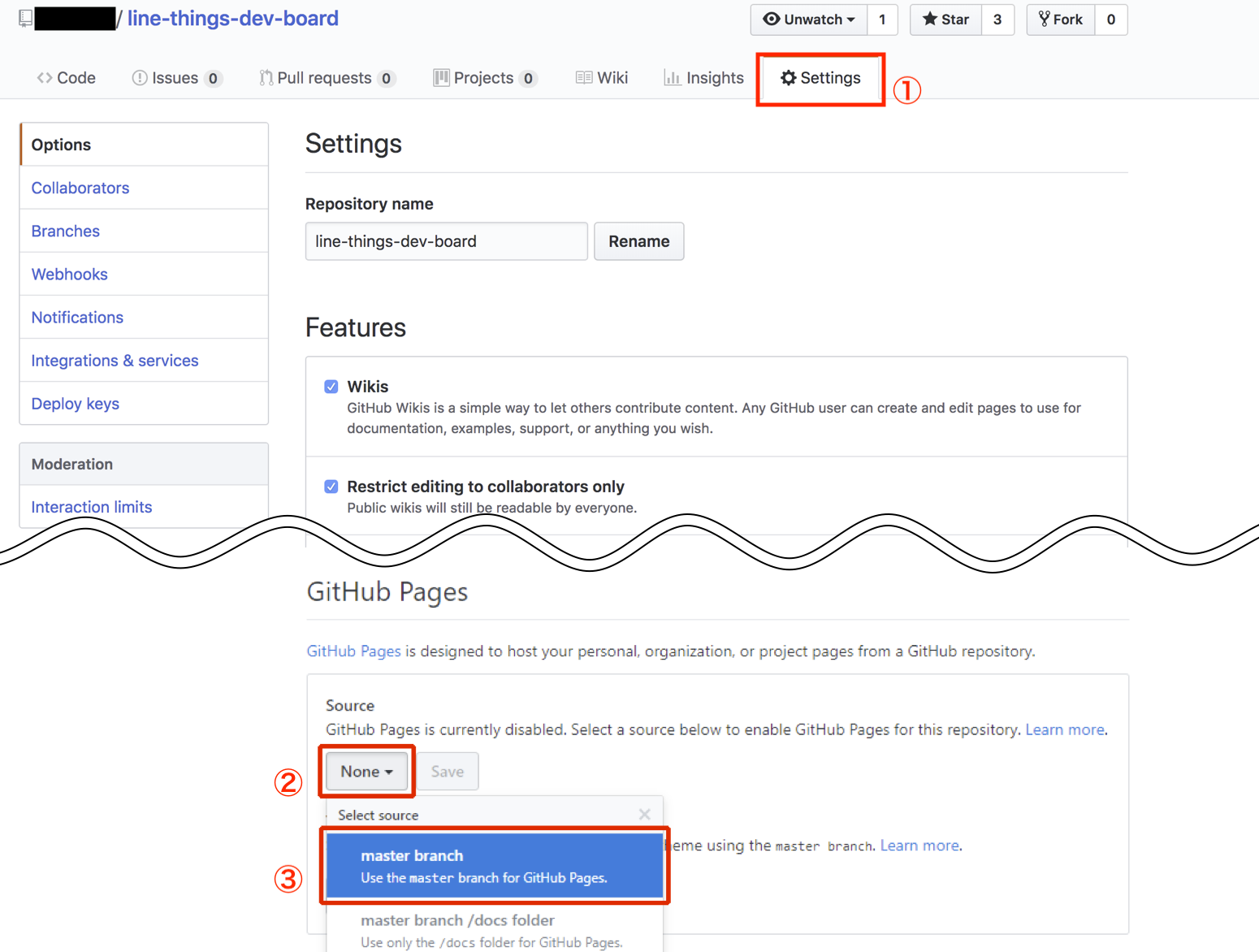
Task: Click the Insights graph icon
Action: click(673, 78)
